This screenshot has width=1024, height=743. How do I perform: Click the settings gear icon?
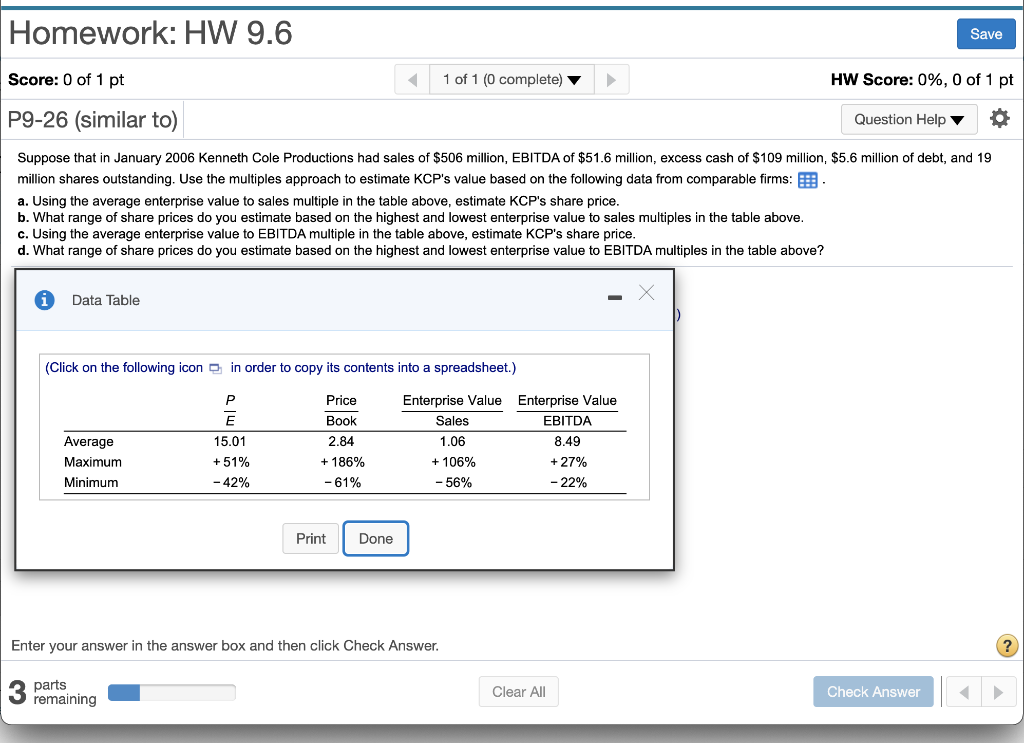(999, 119)
